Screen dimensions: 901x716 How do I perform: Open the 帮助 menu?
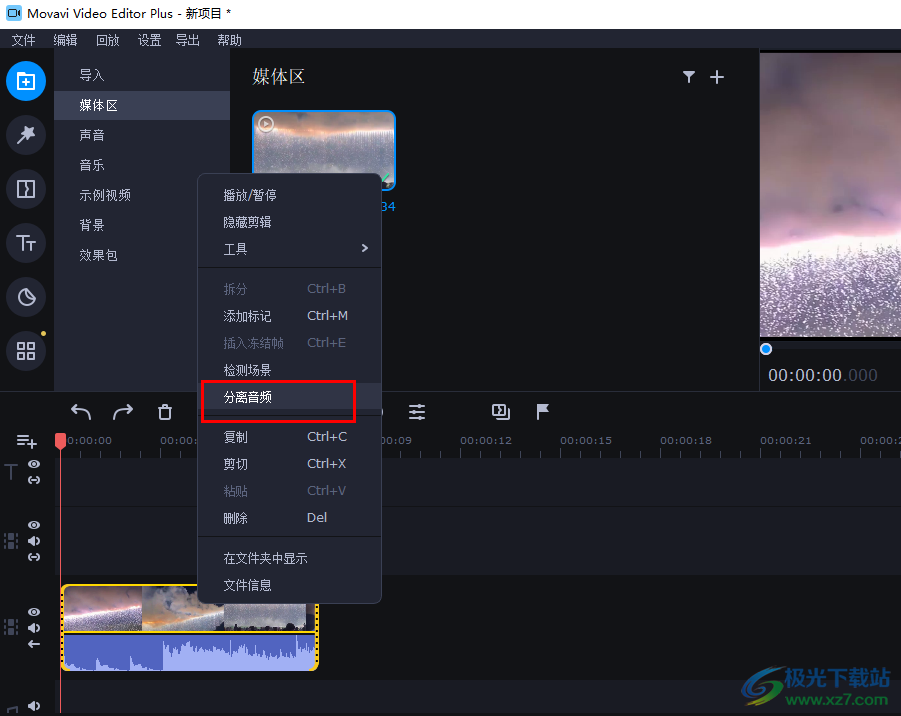[229, 40]
